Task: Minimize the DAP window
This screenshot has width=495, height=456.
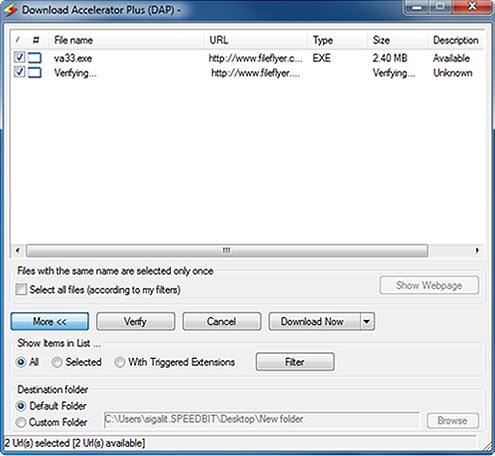Action: point(418,7)
